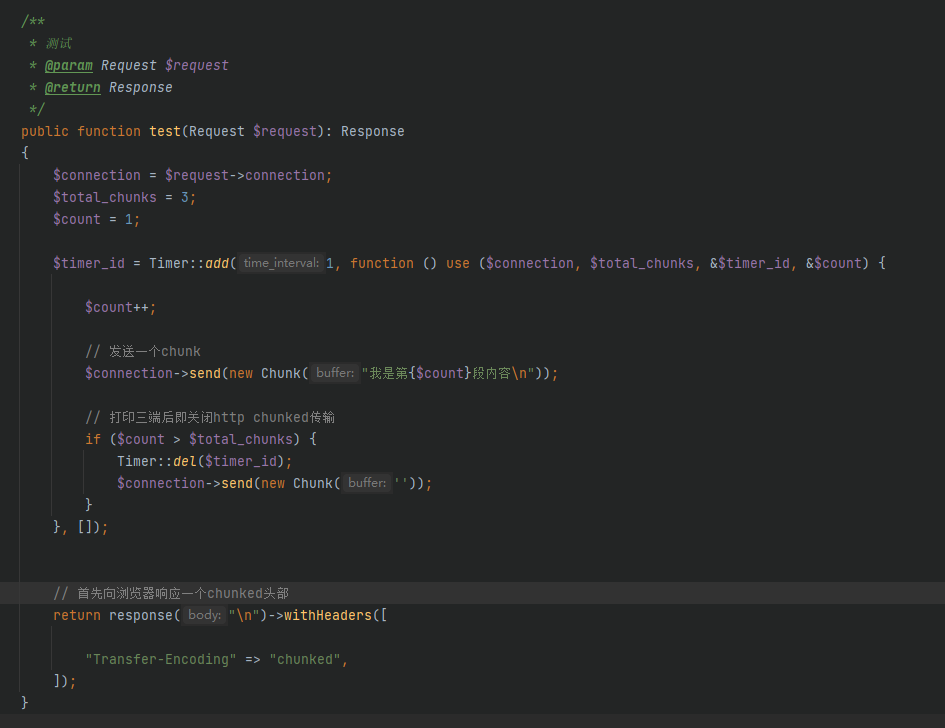Click the withHeaders method
The image size is (945, 728).
point(328,615)
